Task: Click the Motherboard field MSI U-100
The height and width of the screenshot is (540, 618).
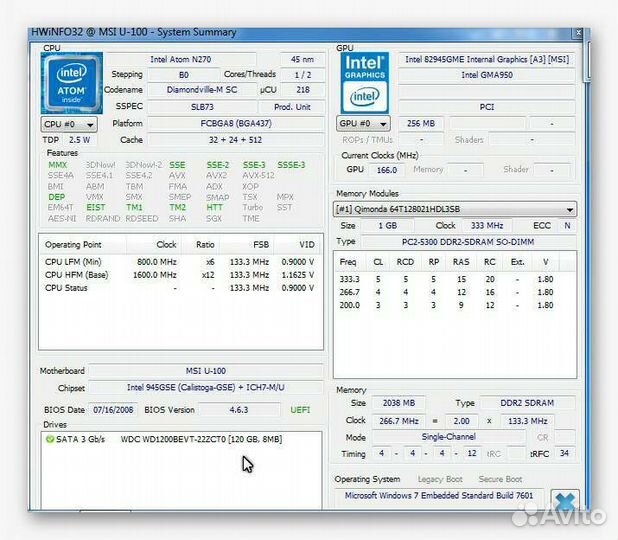Action: 206,371
